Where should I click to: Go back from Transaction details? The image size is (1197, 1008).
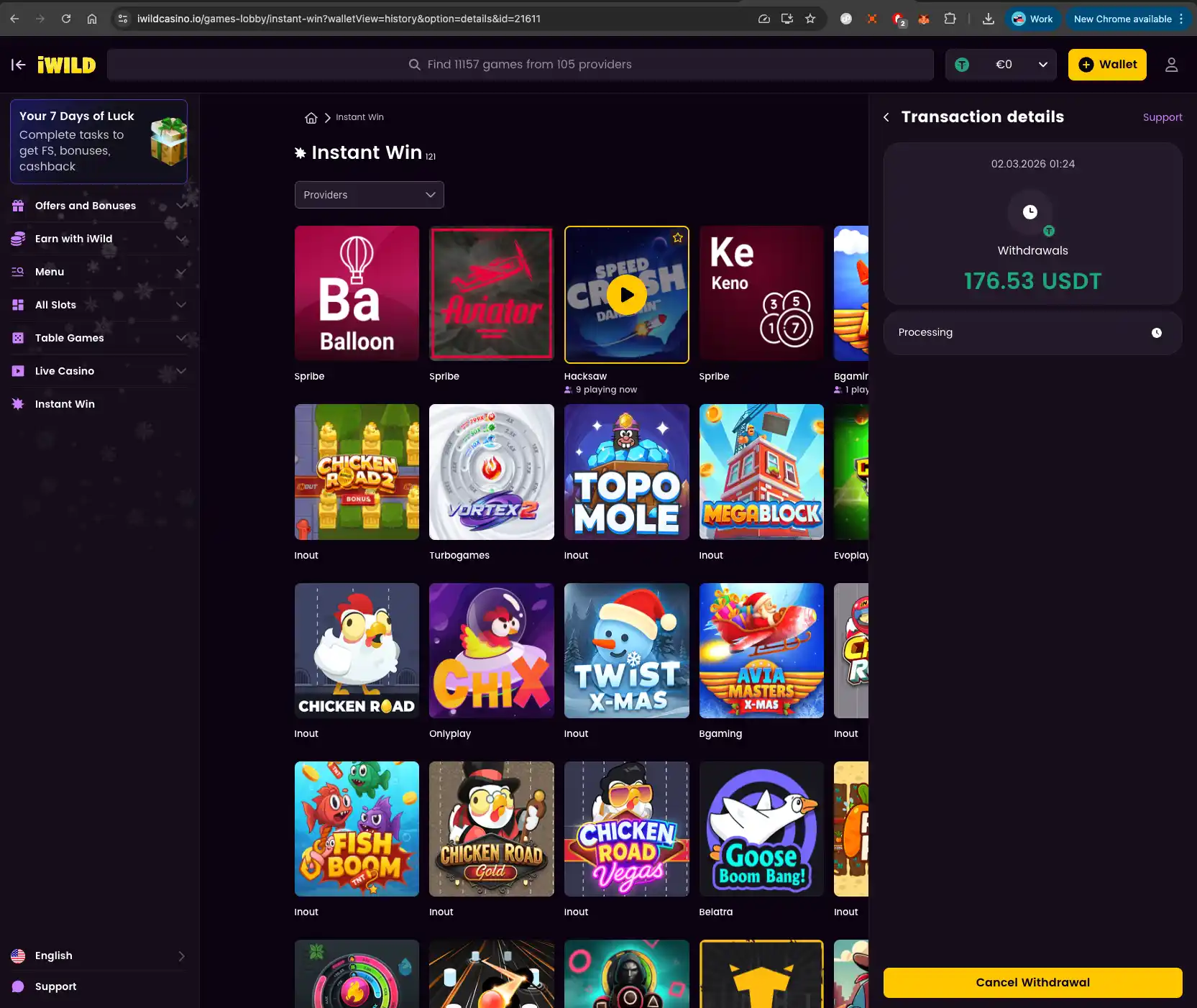886,117
